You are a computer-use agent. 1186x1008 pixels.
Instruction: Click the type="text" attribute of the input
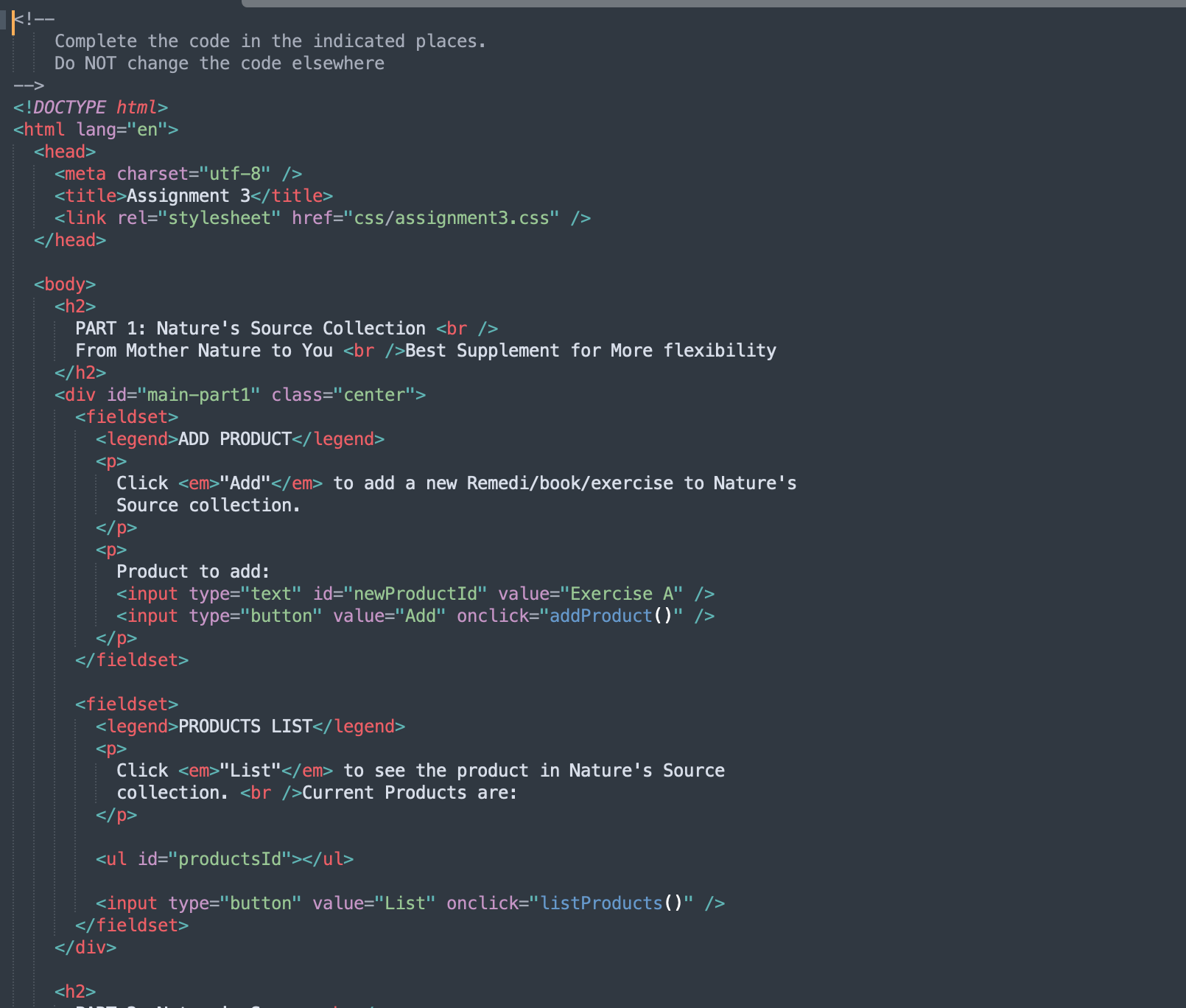245,594
